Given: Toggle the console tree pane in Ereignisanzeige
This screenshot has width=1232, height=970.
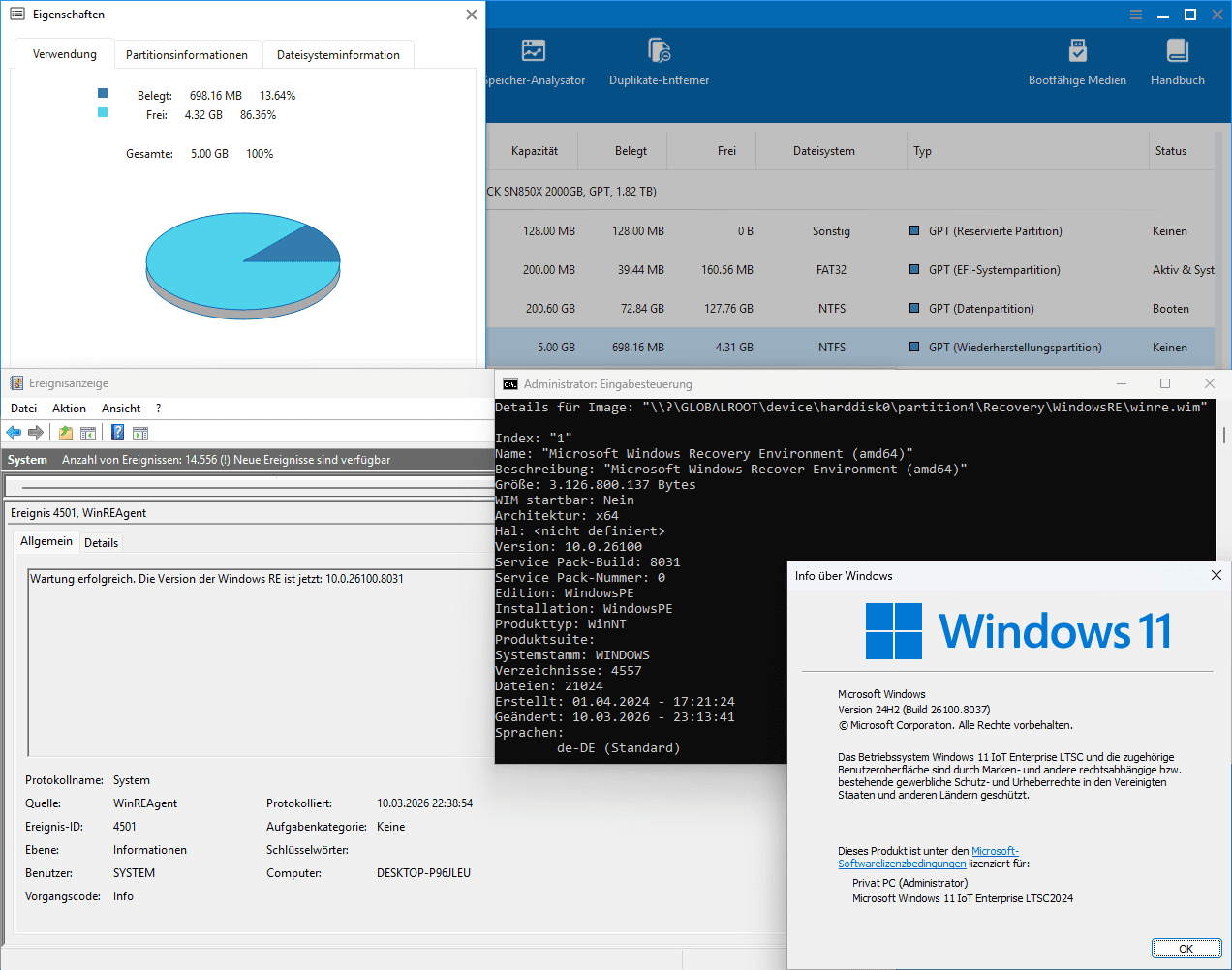Looking at the screenshot, I should click(88, 433).
